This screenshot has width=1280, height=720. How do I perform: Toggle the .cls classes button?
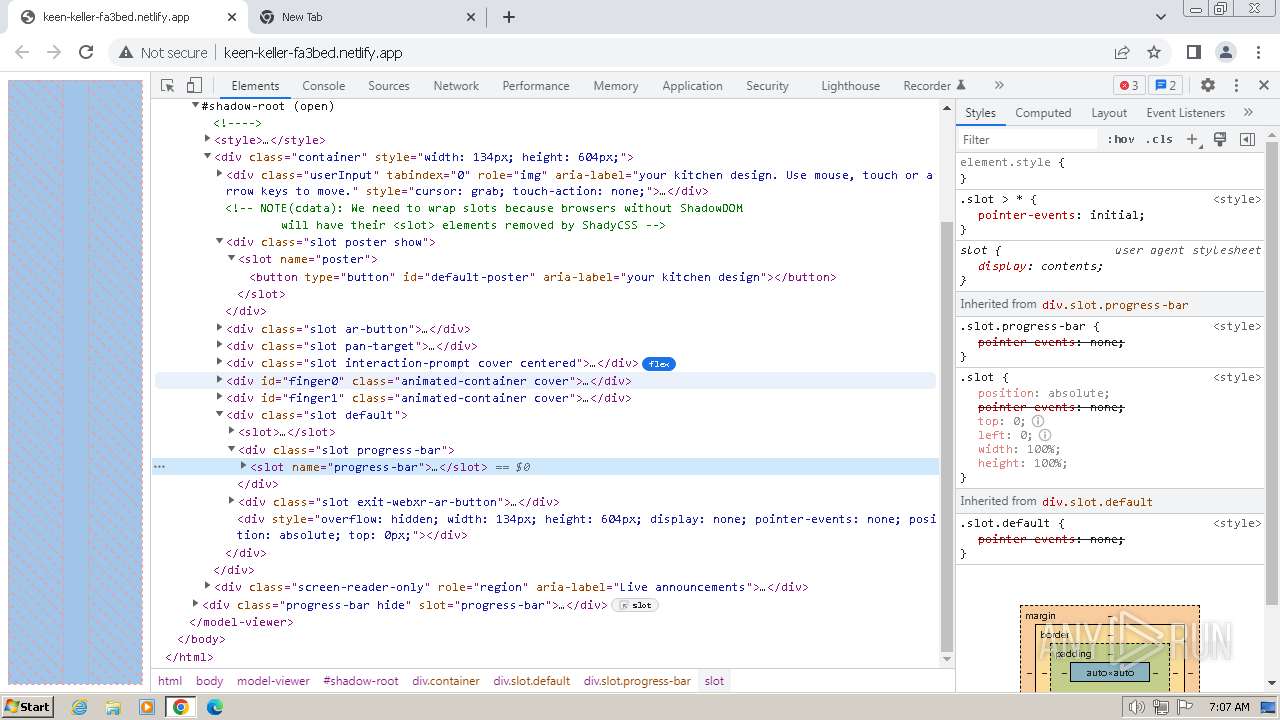(x=1159, y=140)
